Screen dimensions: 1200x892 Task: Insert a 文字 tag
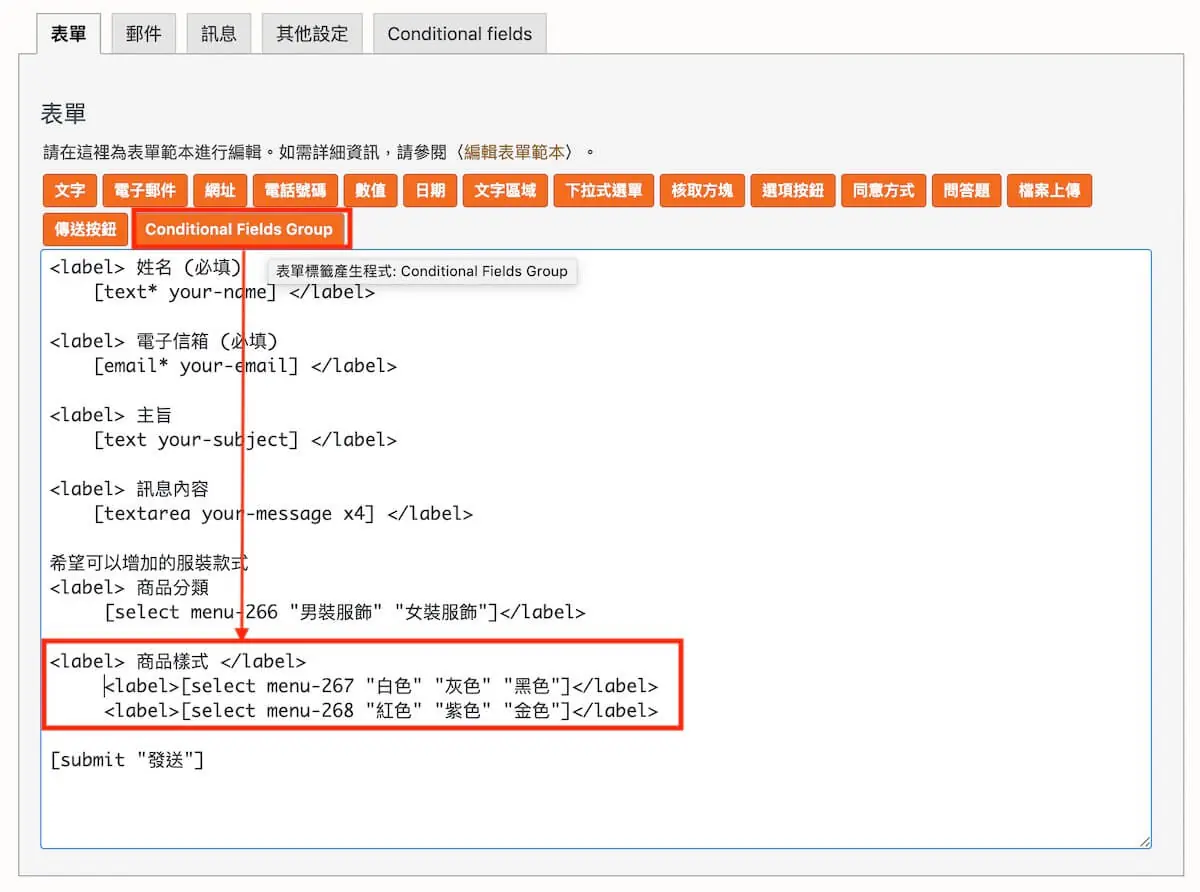(69, 190)
